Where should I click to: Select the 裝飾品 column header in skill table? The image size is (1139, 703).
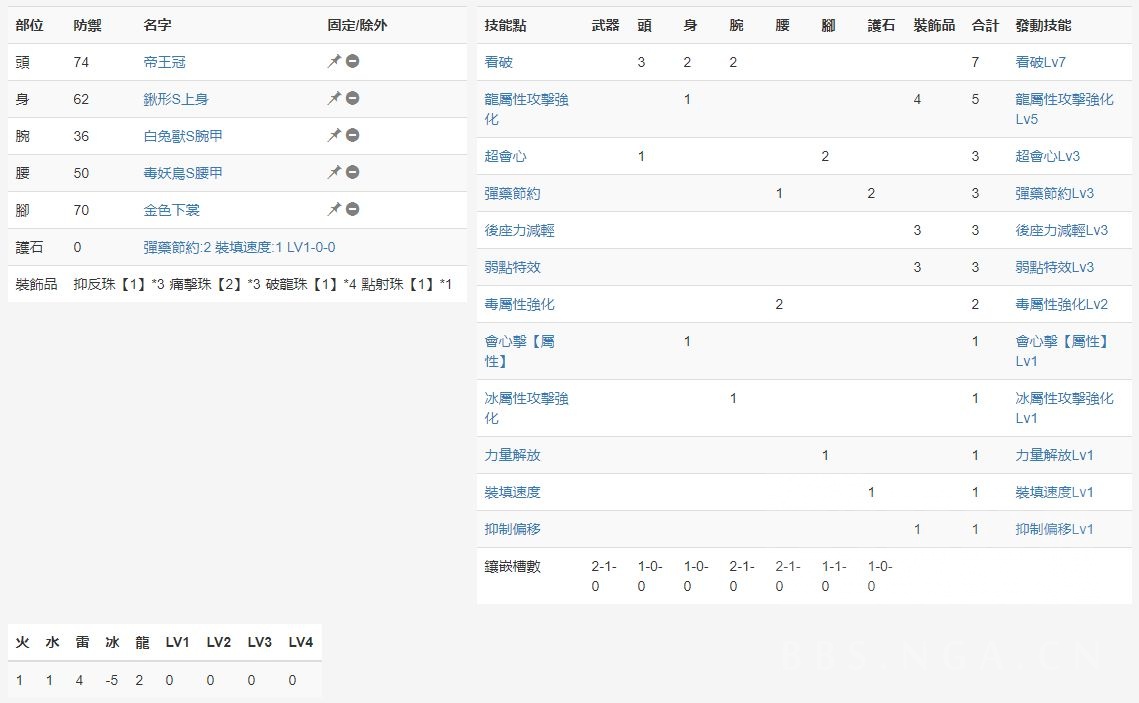pos(934,25)
